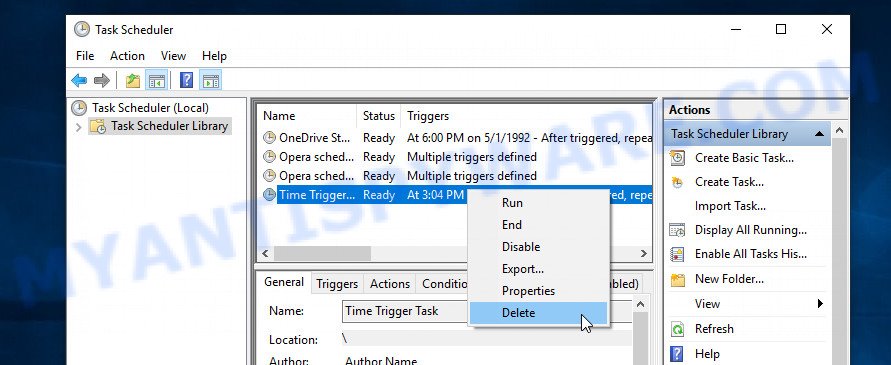Open the Action menu

point(127,56)
